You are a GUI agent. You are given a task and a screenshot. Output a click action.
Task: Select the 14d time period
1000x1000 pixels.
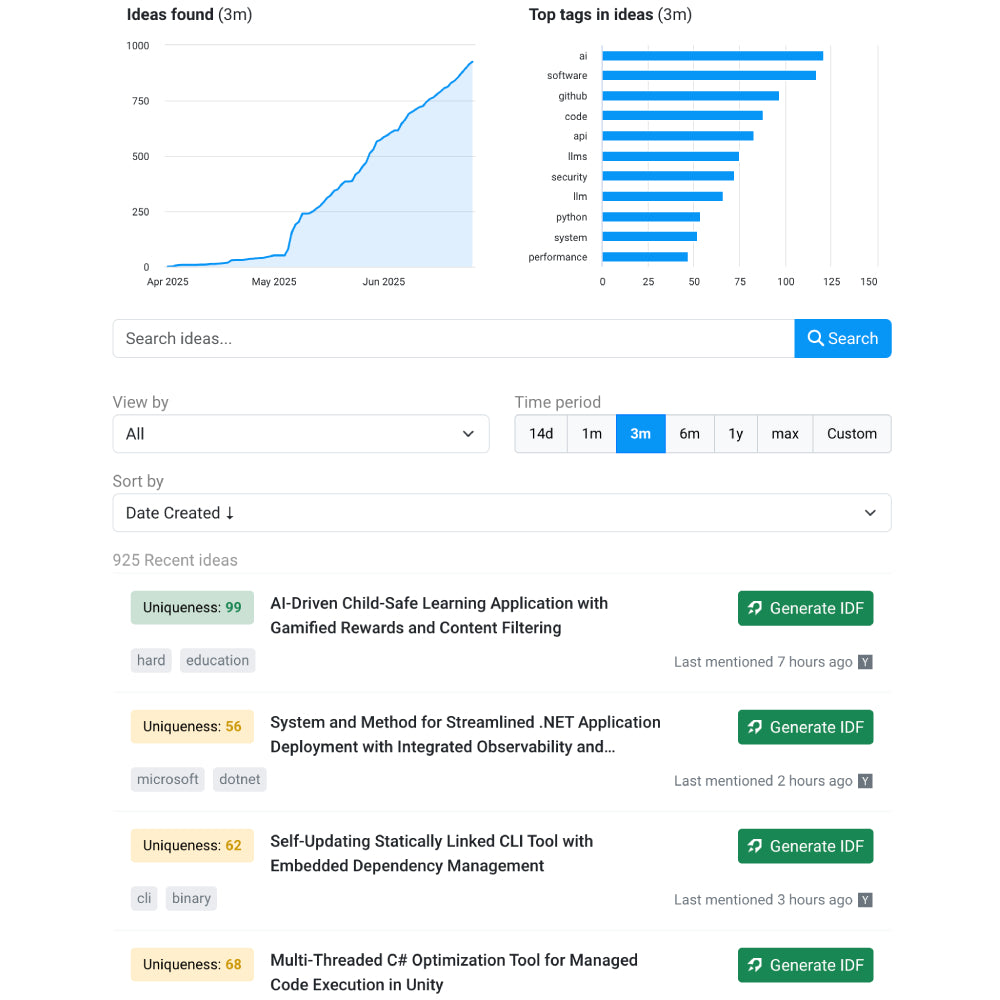click(x=541, y=434)
